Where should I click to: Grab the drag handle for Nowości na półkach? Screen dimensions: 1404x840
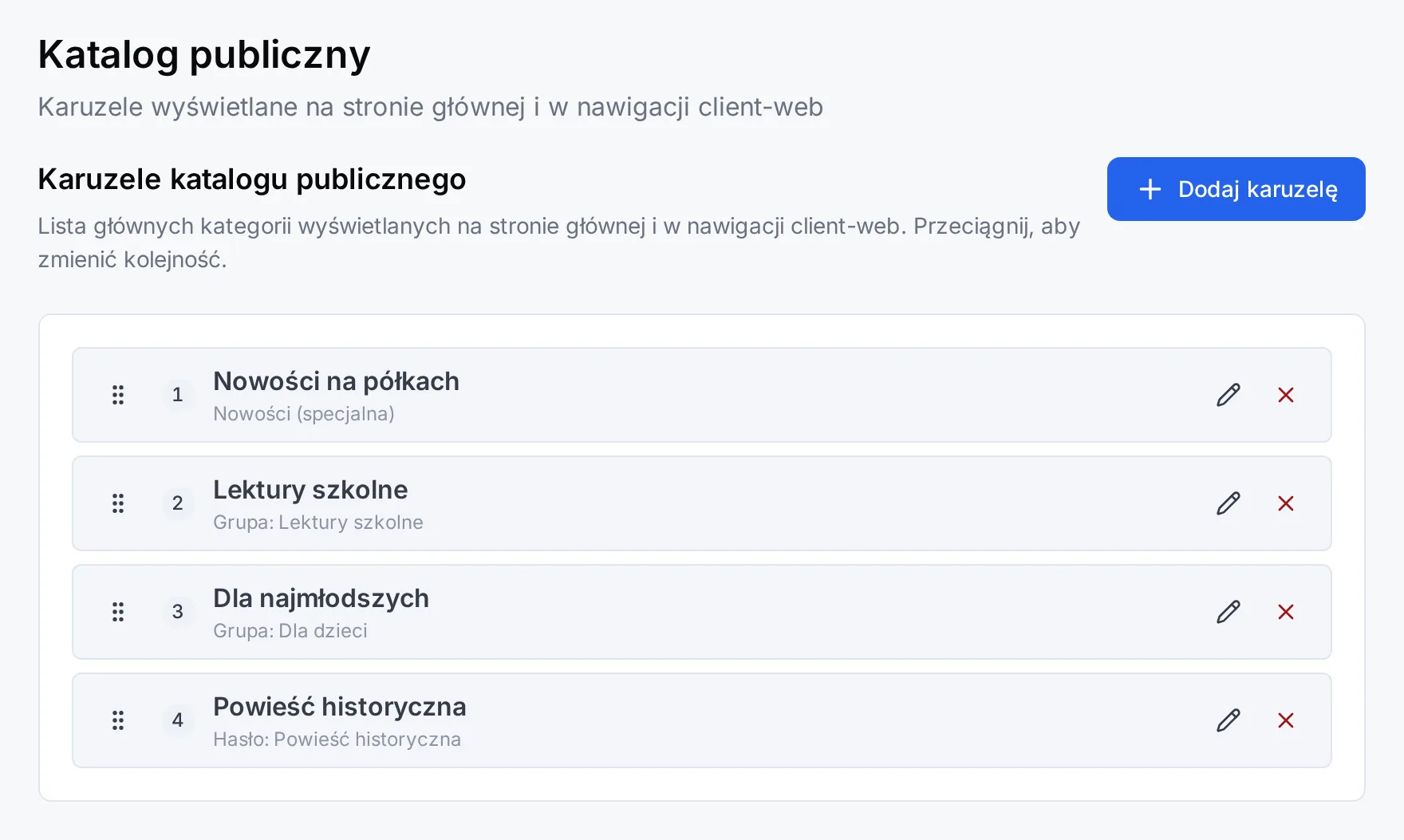pos(118,395)
